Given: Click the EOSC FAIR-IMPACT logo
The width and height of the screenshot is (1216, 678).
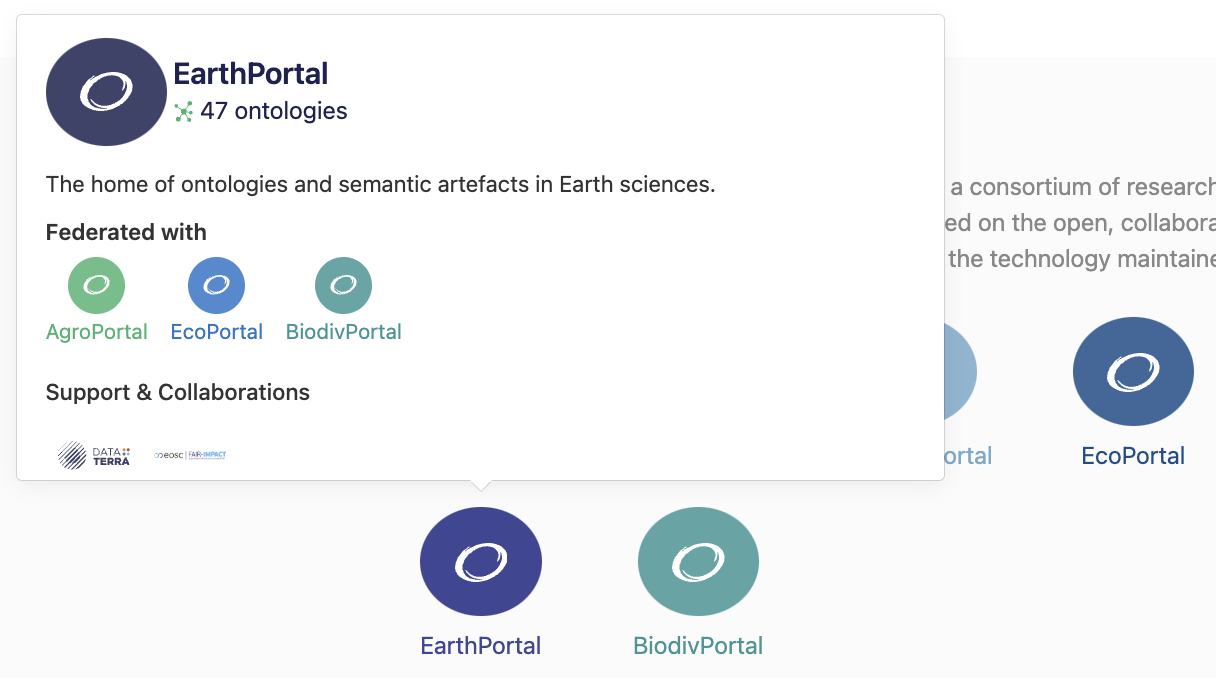Looking at the screenshot, I should pyautogui.click(x=190, y=455).
